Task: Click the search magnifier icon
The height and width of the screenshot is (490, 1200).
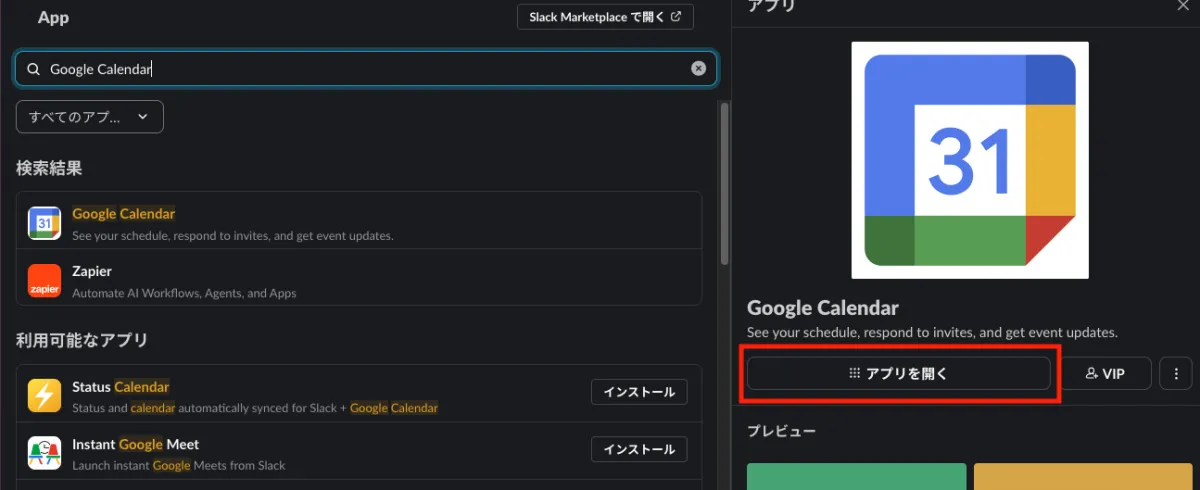Action: pyautogui.click(x=34, y=69)
